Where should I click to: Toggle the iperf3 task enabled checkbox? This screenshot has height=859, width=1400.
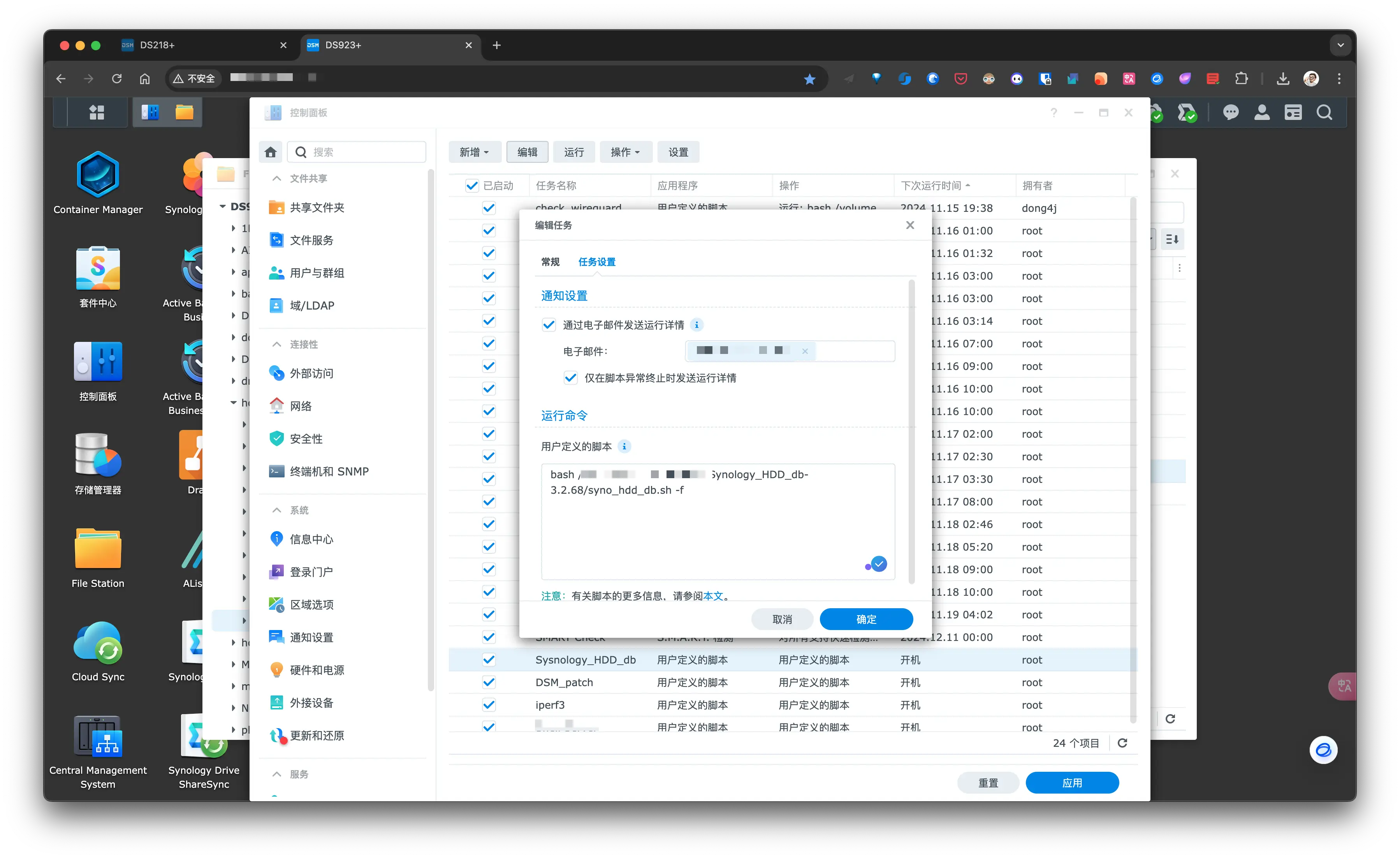pyautogui.click(x=489, y=705)
